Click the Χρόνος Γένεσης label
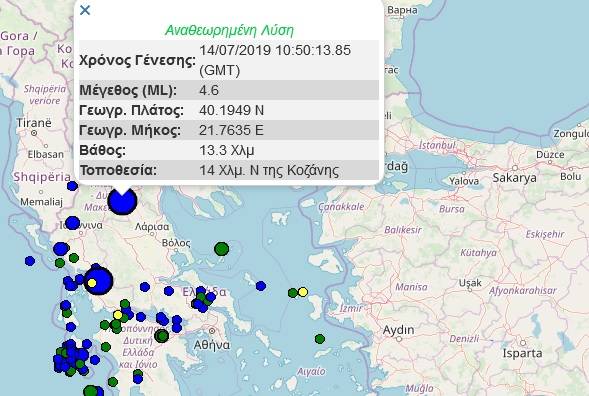This screenshot has height=396, width=589. pos(137,60)
